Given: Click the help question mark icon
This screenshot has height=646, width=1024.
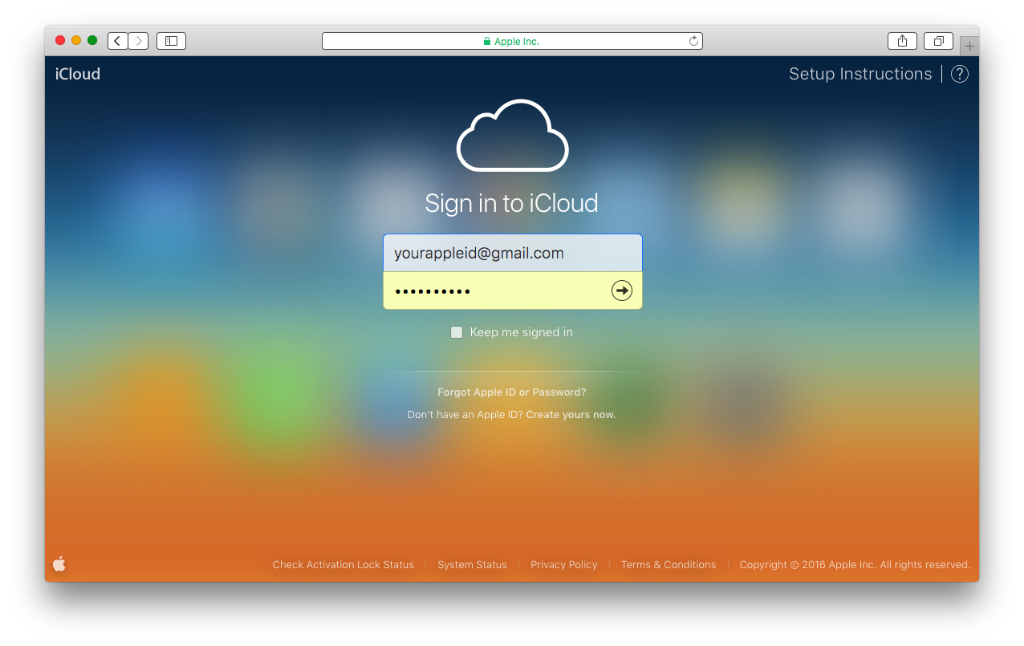Looking at the screenshot, I should (959, 74).
